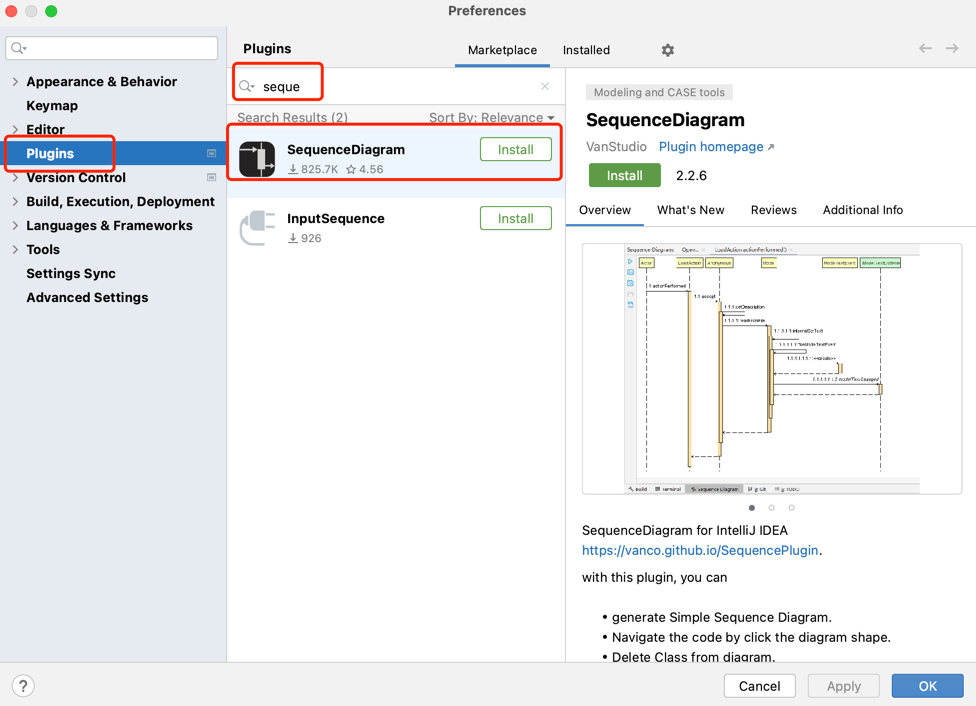Click the plugin search field containing seque
Image resolution: width=976 pixels, height=706 pixels.
(396, 86)
